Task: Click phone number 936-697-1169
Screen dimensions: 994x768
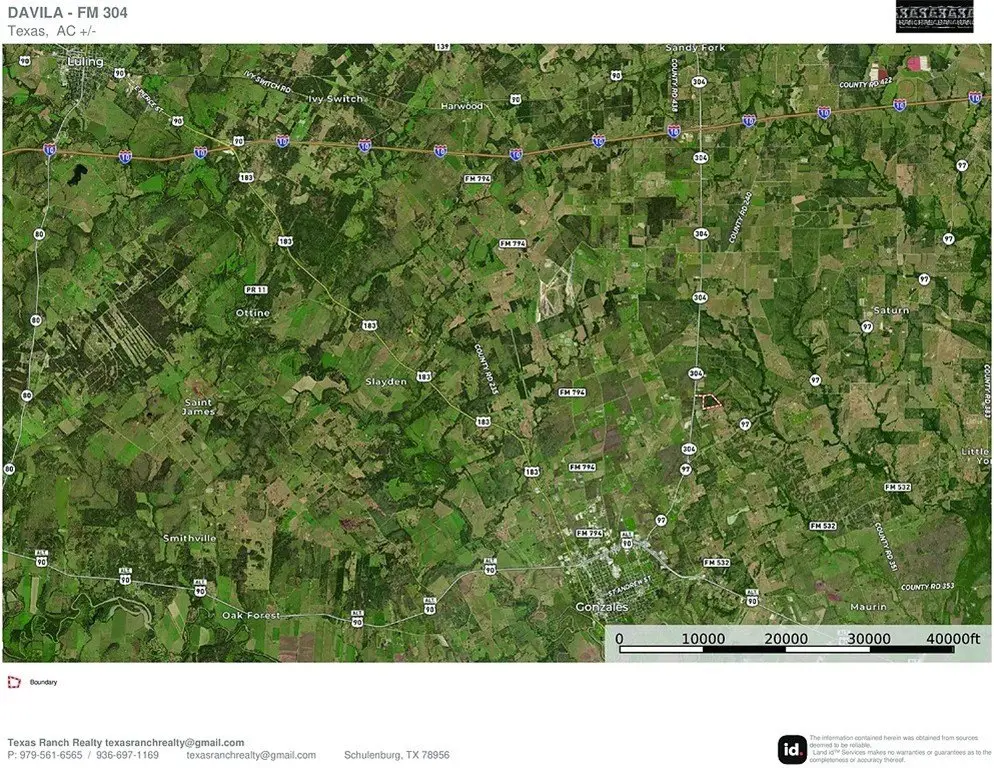Action: pyautogui.click(x=127, y=755)
